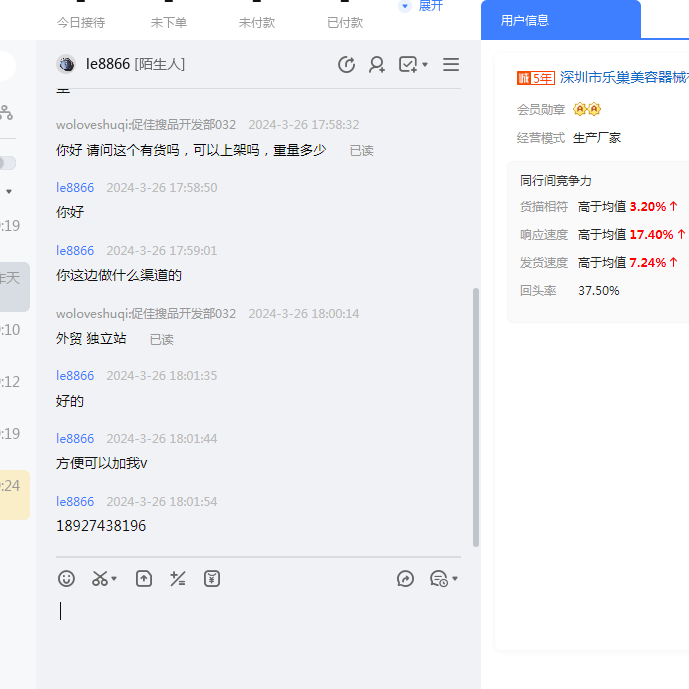Click into the message input box
689x689 pixels.
[250, 625]
